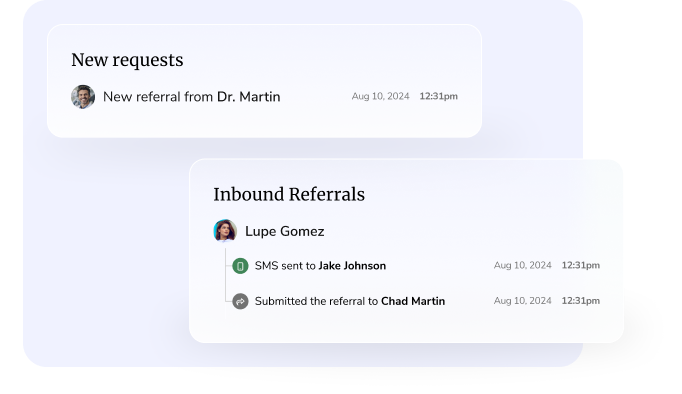The height and width of the screenshot is (394, 682).
Task: Click the Aug 10, 2024 date in New requests
Action: pyautogui.click(x=380, y=96)
